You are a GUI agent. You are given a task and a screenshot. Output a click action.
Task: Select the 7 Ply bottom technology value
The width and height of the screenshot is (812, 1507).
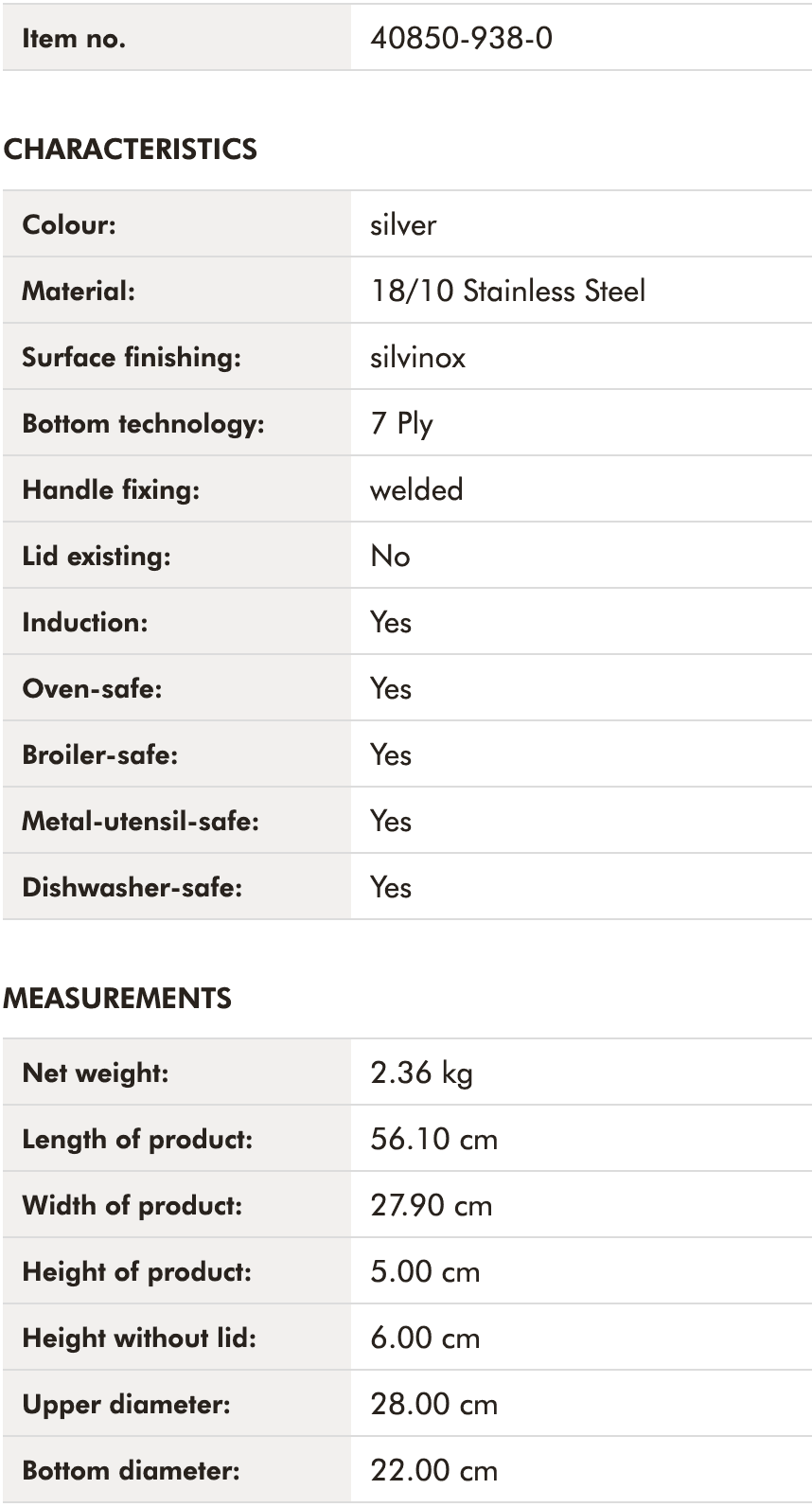pyautogui.click(x=401, y=423)
